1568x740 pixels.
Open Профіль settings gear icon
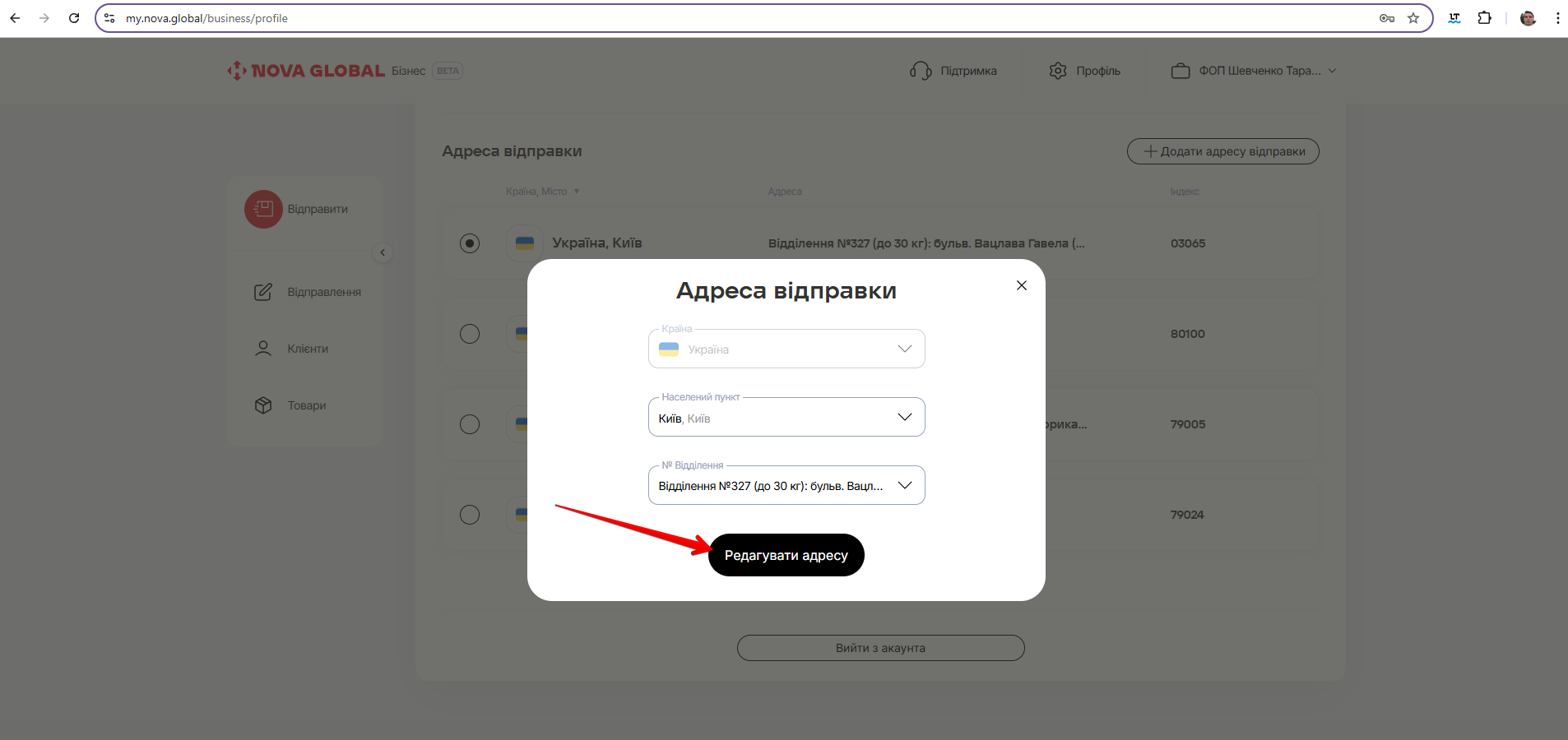[1058, 71]
